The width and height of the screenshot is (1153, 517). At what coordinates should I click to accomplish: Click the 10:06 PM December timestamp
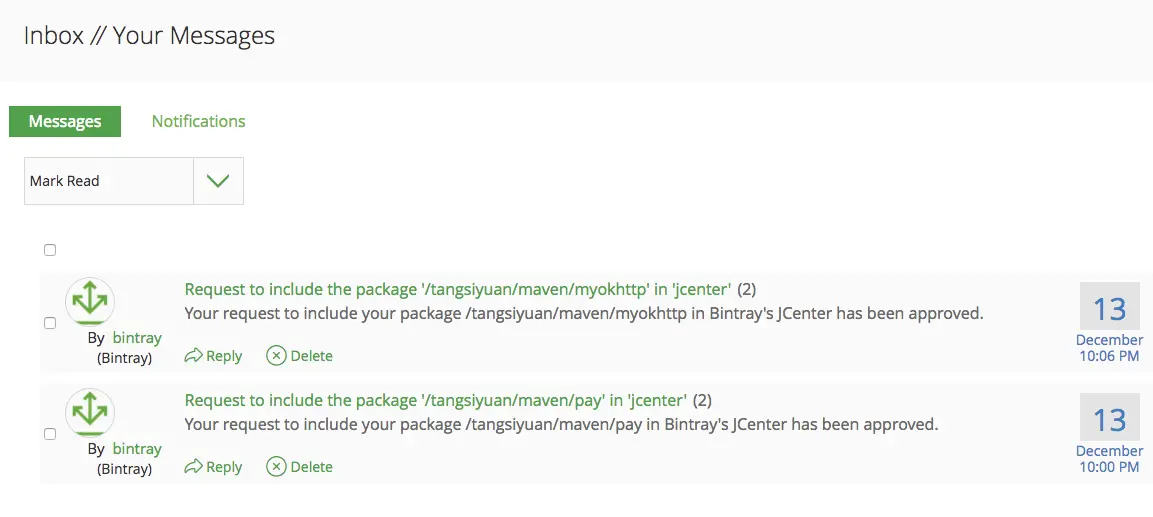(1109, 348)
